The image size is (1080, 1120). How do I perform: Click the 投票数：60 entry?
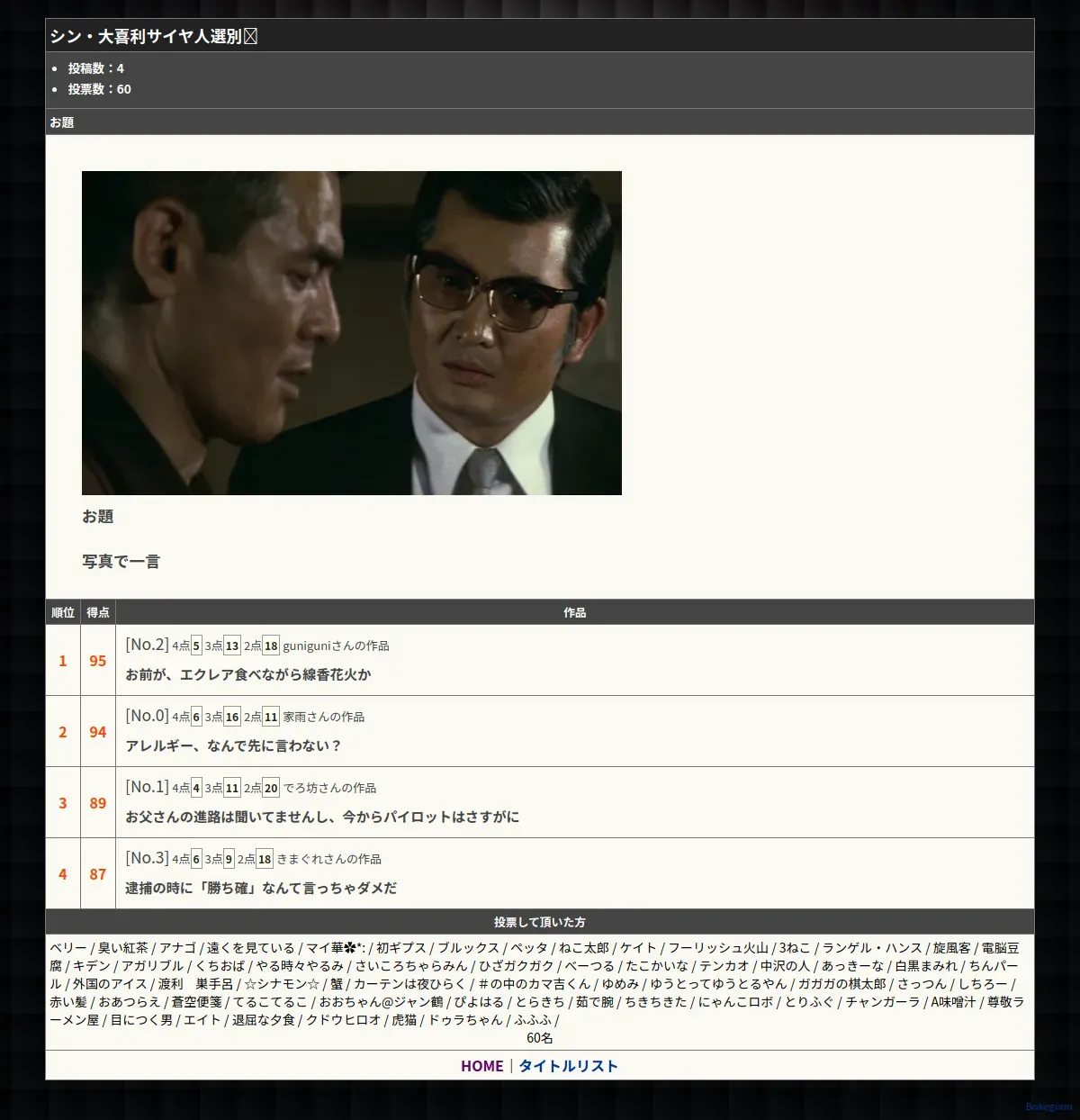(100, 89)
